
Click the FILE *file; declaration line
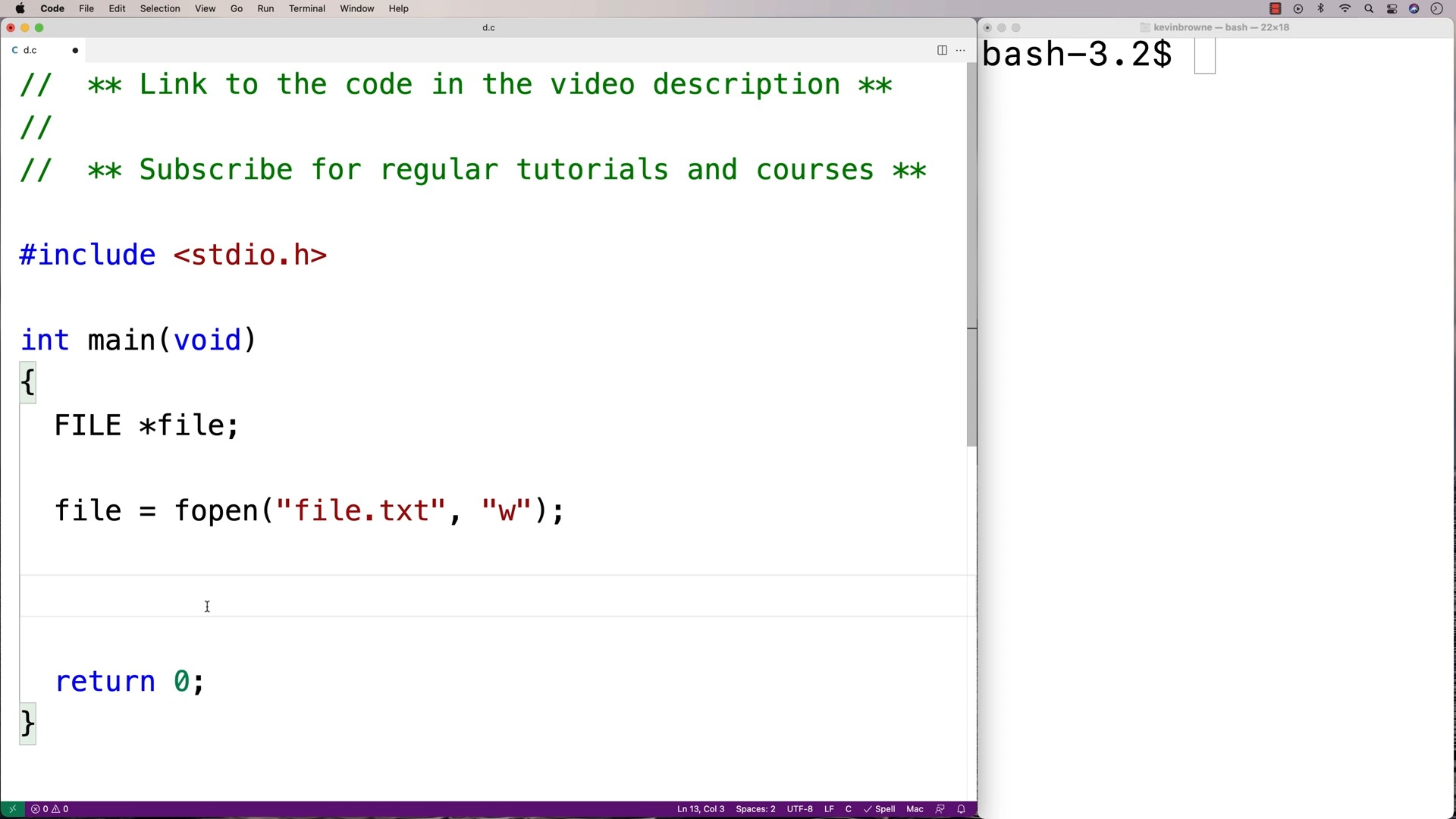point(147,425)
